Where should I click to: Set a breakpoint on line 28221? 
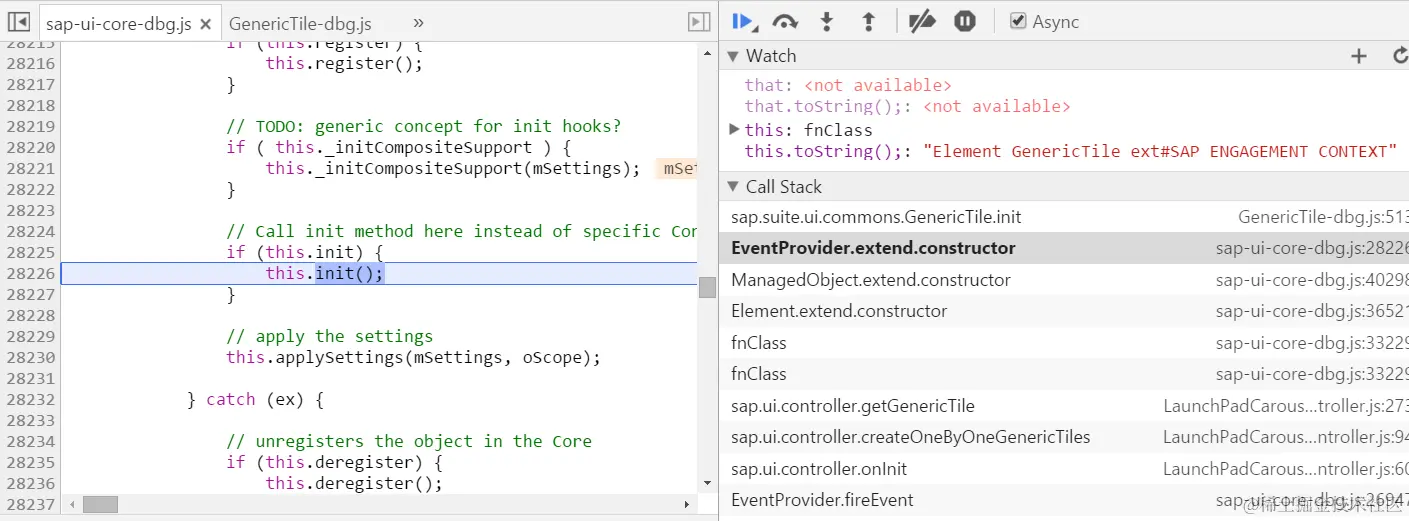click(x=30, y=168)
